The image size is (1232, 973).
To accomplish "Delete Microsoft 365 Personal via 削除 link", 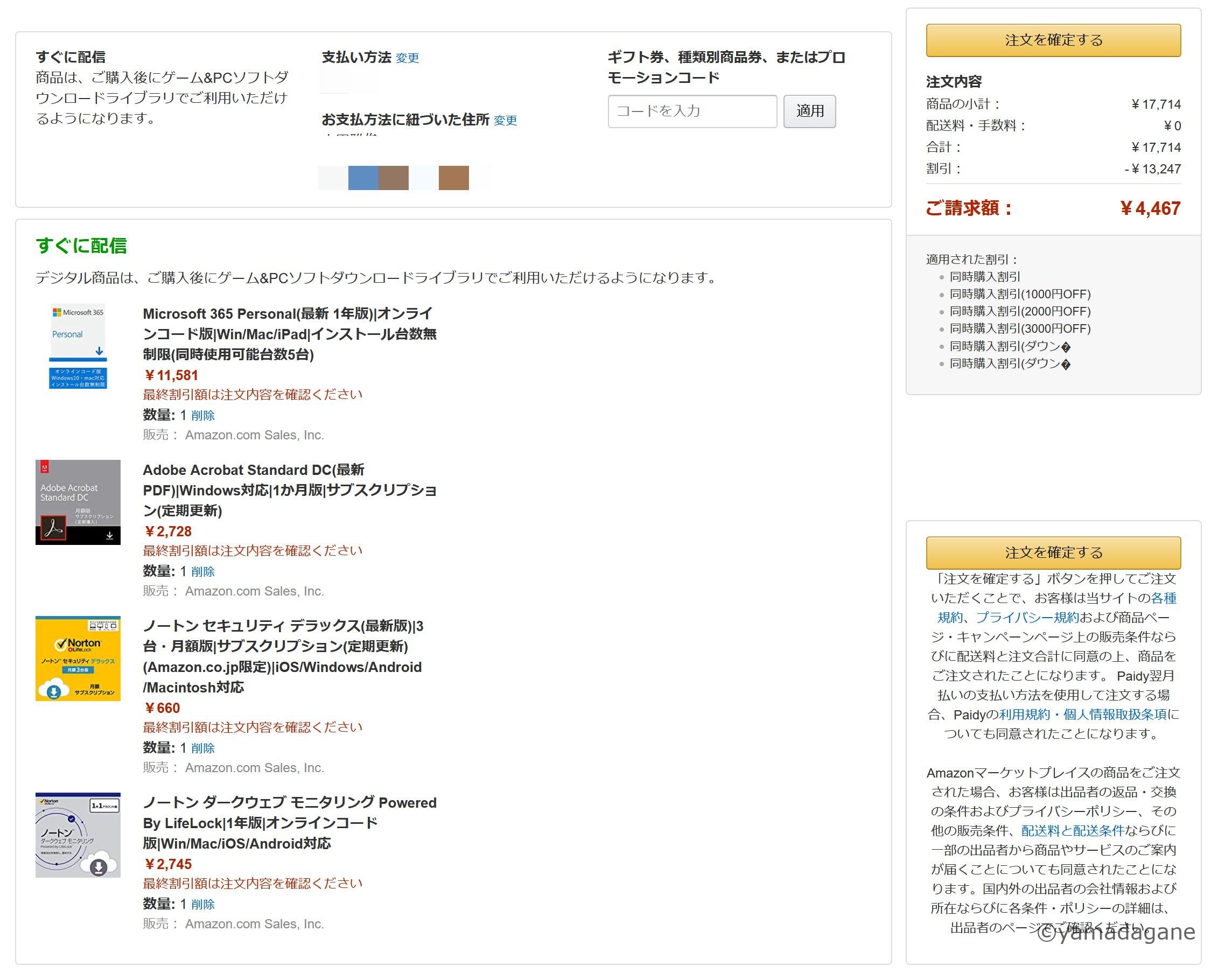I will [203, 416].
